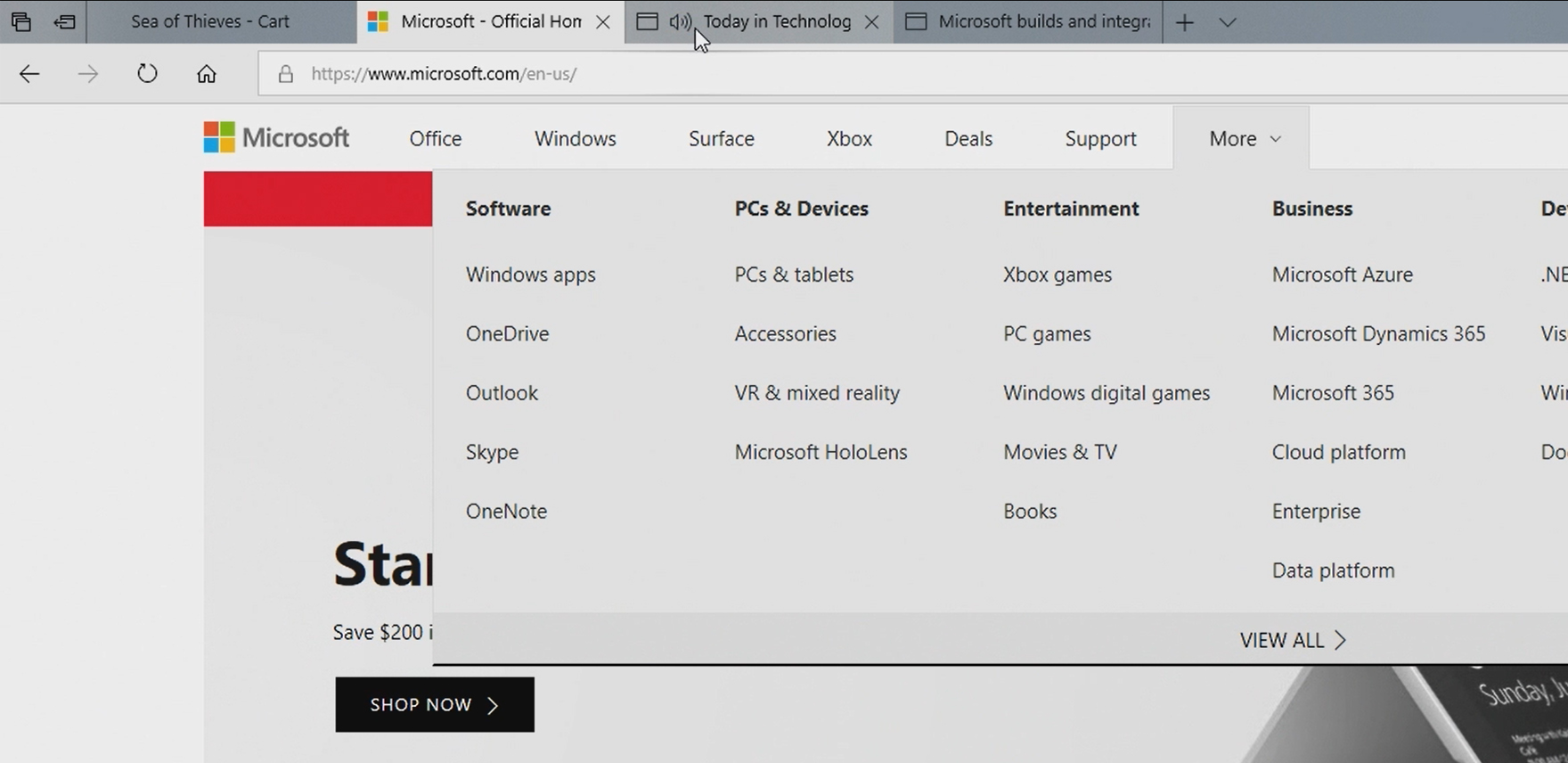Open Windows apps link
1568x763 pixels.
[x=531, y=275]
